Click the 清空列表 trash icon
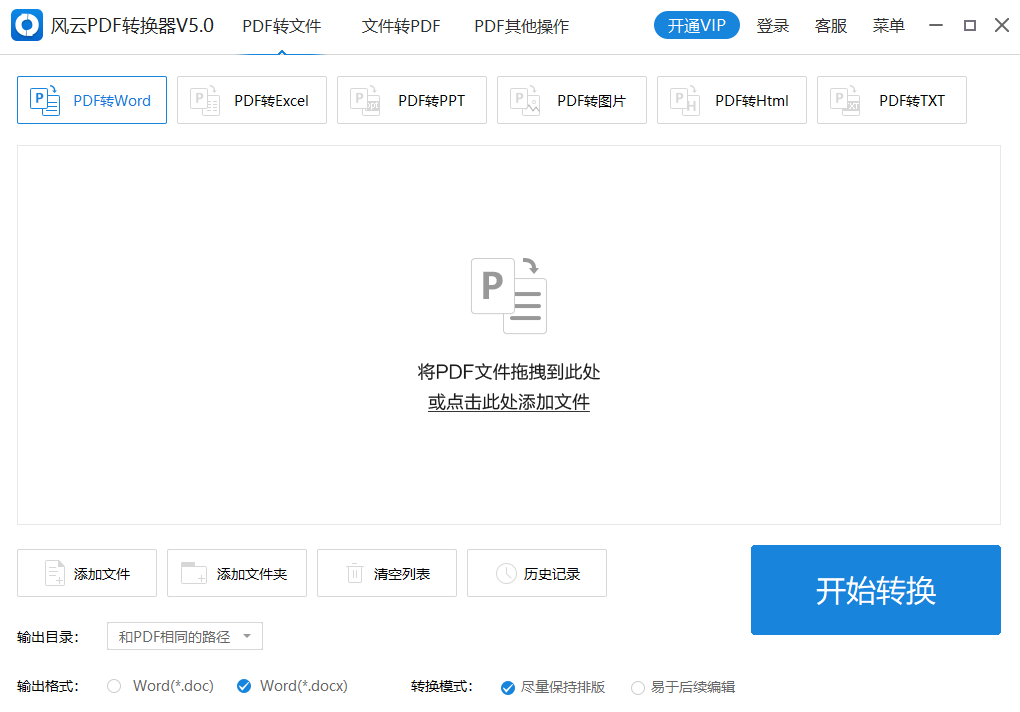1020x712 pixels. click(355, 573)
